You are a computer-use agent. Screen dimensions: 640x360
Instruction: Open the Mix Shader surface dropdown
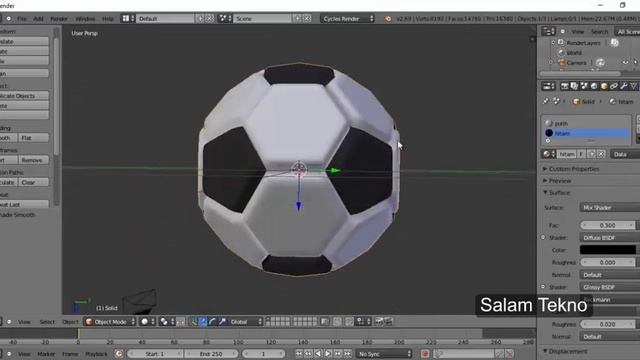(609, 207)
